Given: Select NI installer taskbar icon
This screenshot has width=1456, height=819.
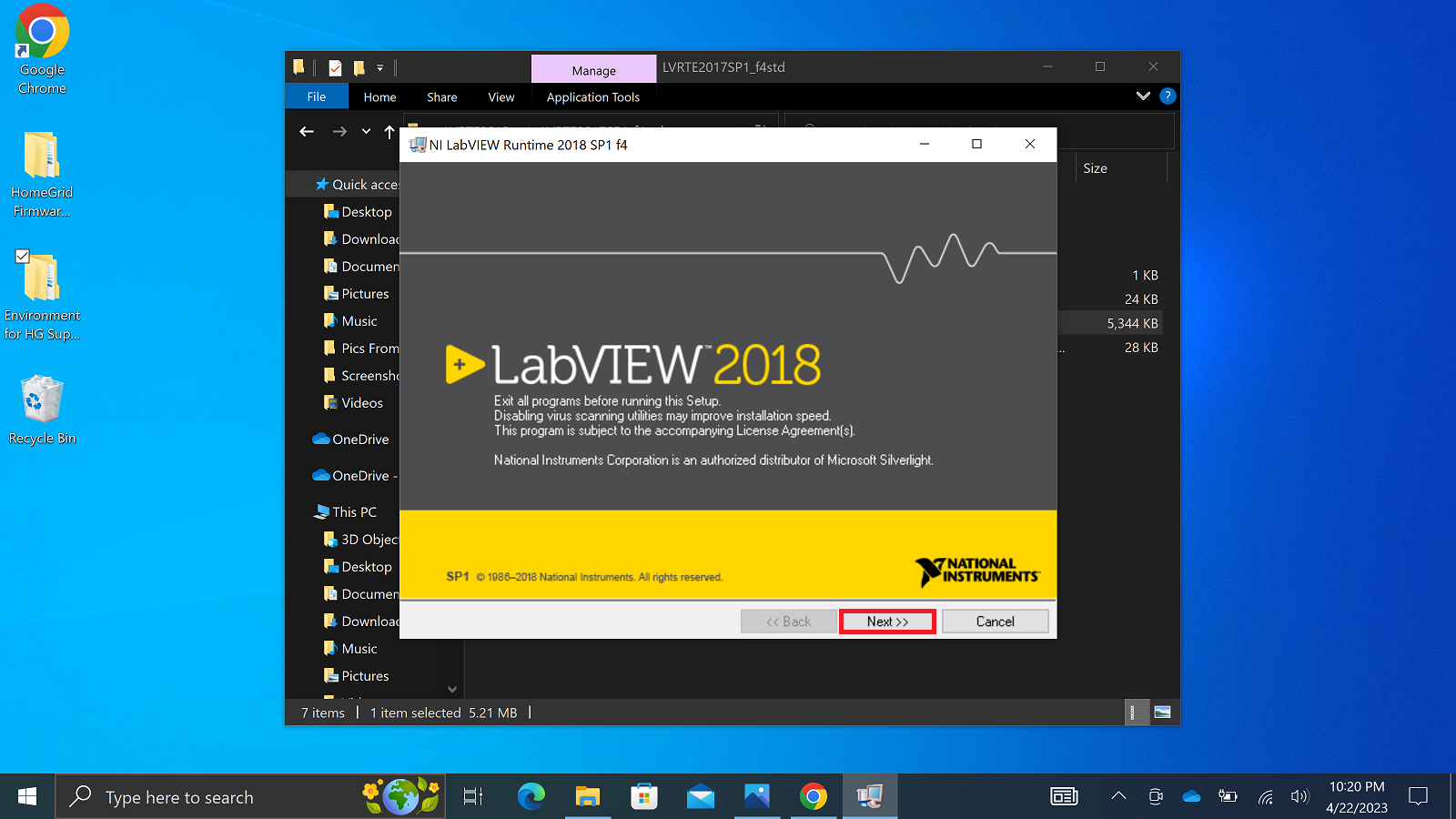Looking at the screenshot, I should [870, 797].
